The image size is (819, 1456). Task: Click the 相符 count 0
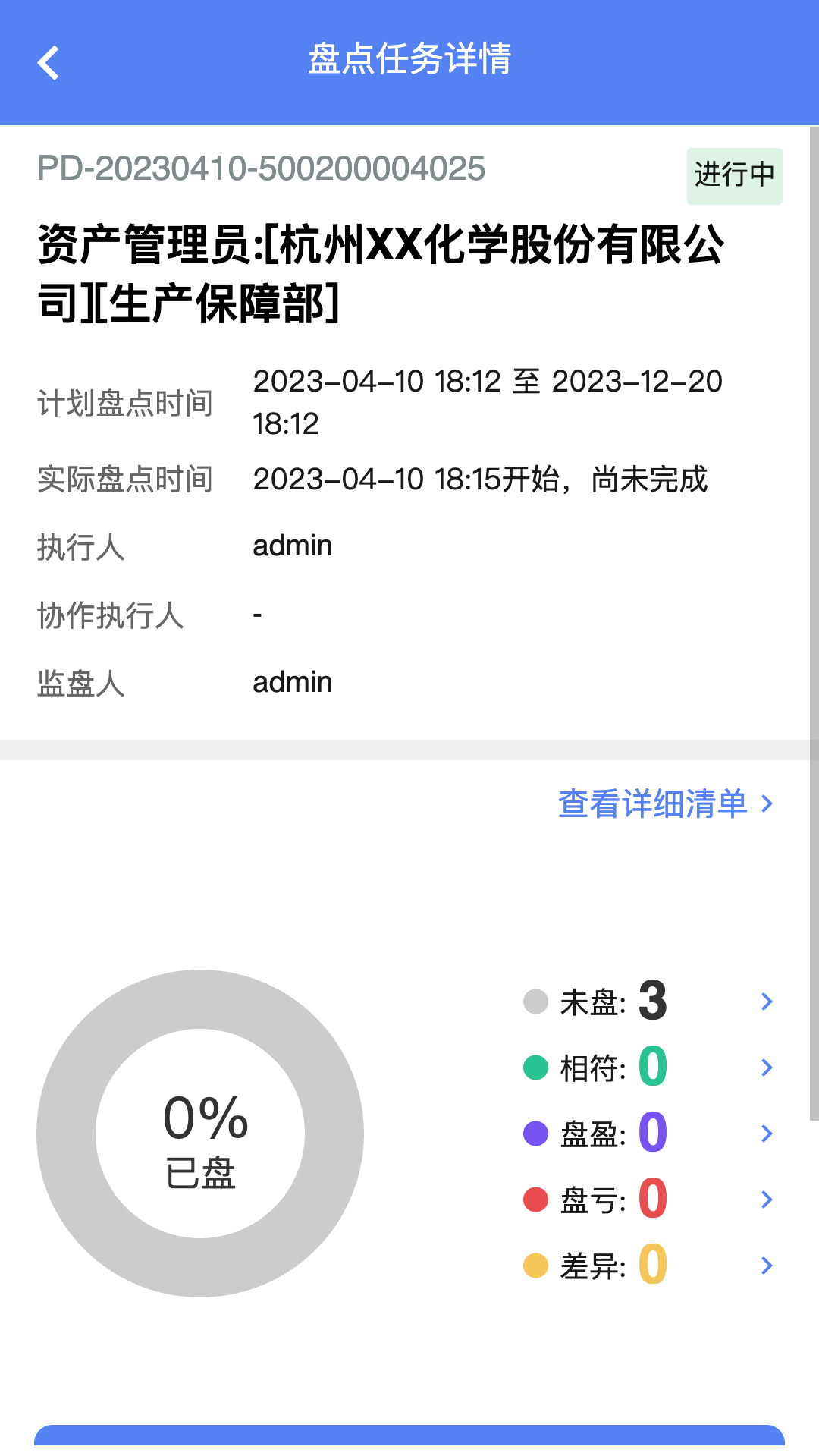[x=653, y=1067]
